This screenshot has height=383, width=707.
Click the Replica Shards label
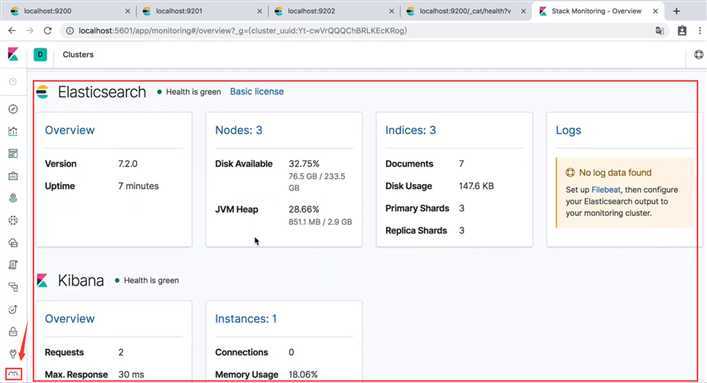[416, 231]
